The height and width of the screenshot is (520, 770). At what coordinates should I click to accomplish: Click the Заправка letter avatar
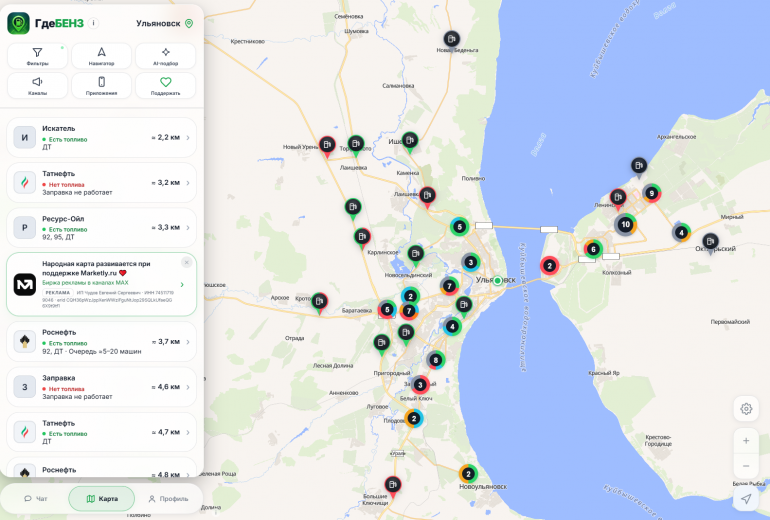(25, 387)
